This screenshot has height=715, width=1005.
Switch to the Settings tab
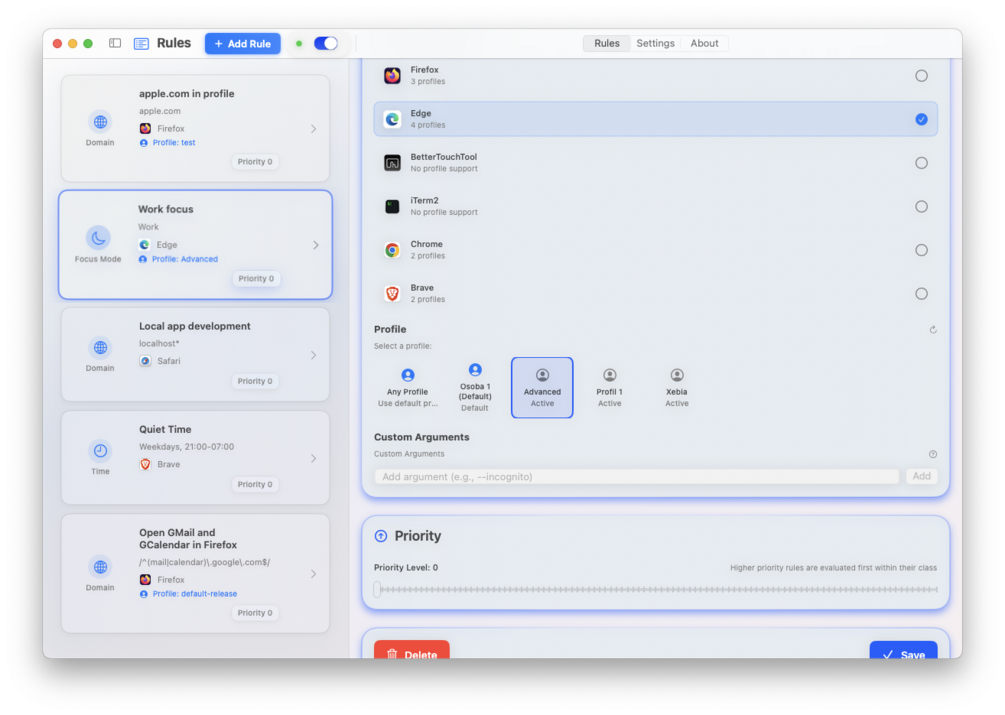coord(655,44)
